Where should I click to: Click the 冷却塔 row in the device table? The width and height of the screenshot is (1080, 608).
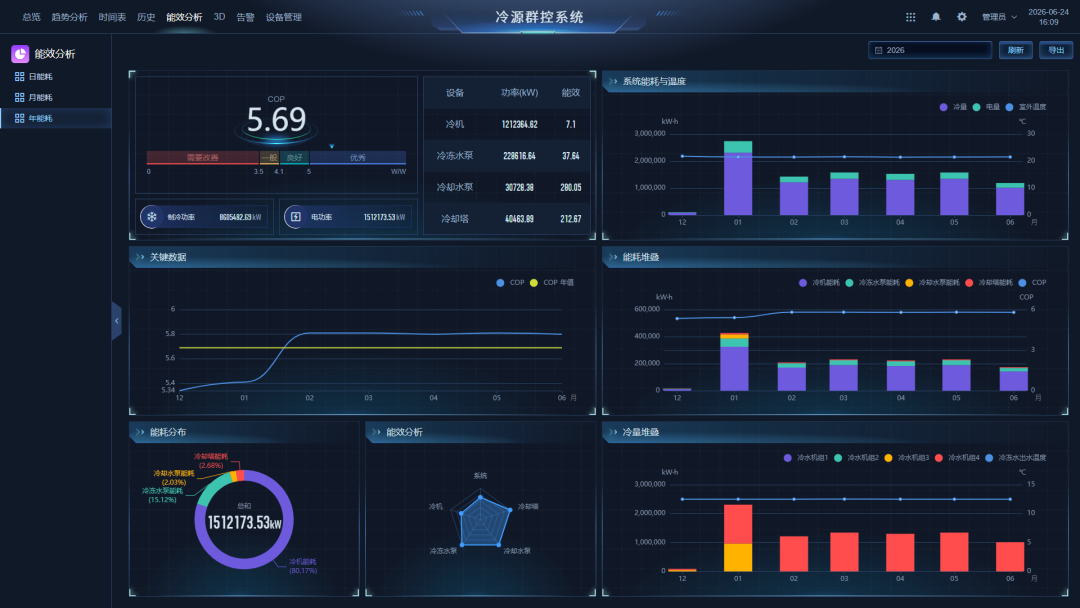point(507,219)
